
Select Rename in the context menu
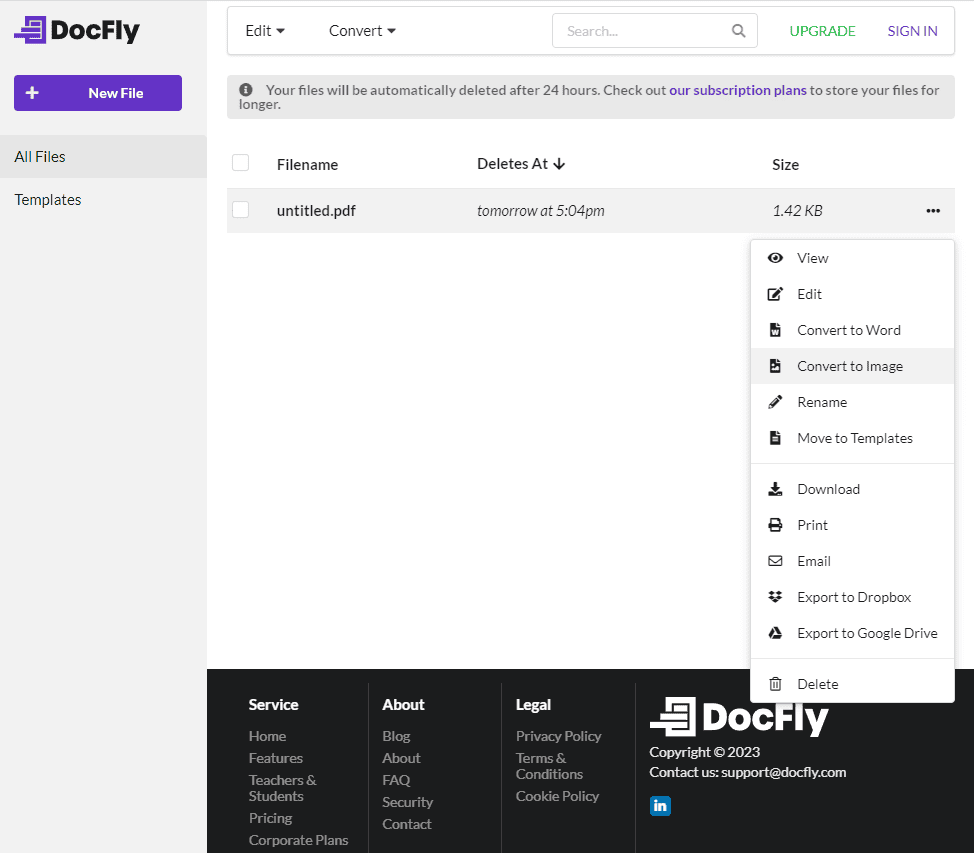[852, 402]
